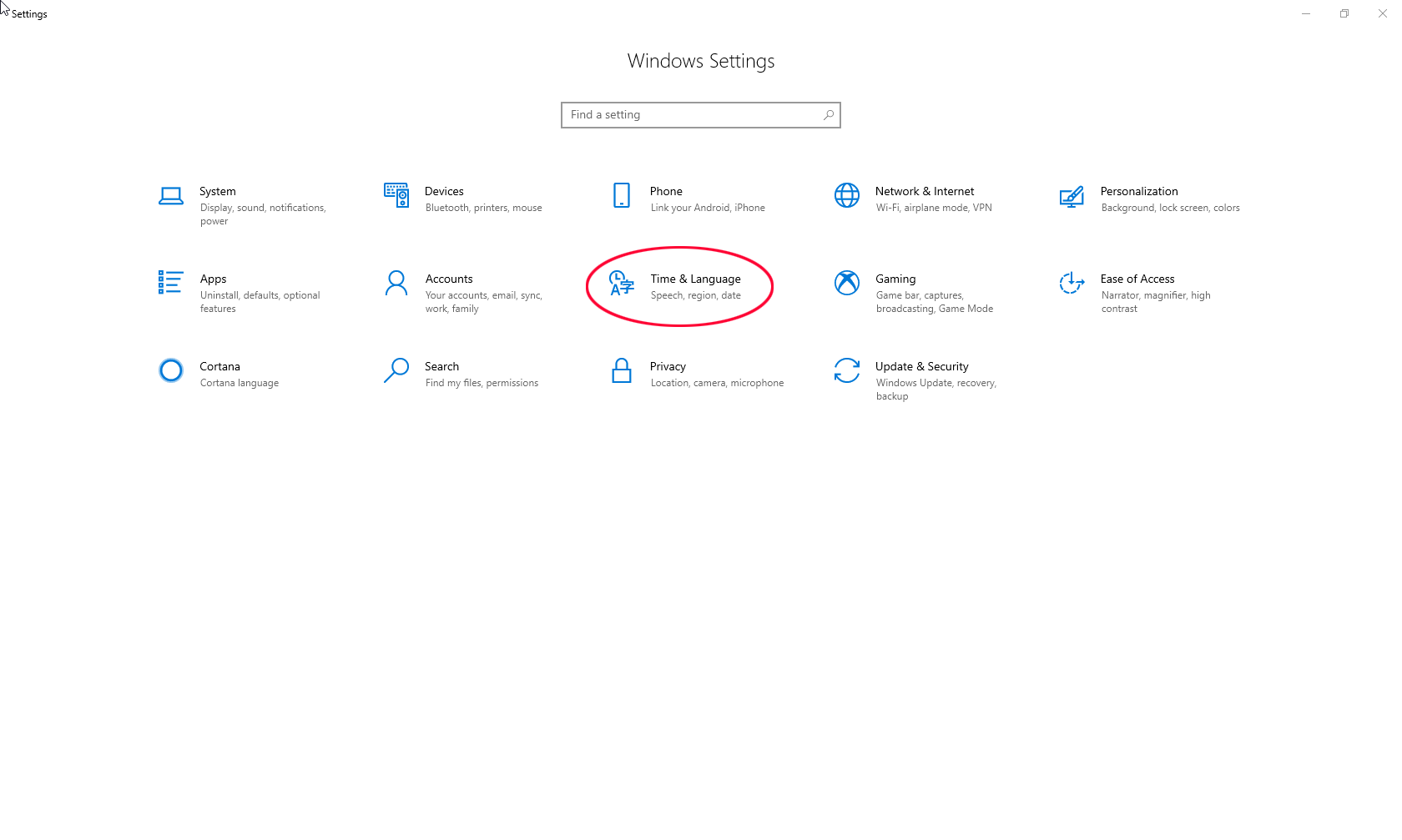Select the Search category title
Image resolution: width=1402 pixels, height=840 pixels.
pyautogui.click(x=441, y=366)
